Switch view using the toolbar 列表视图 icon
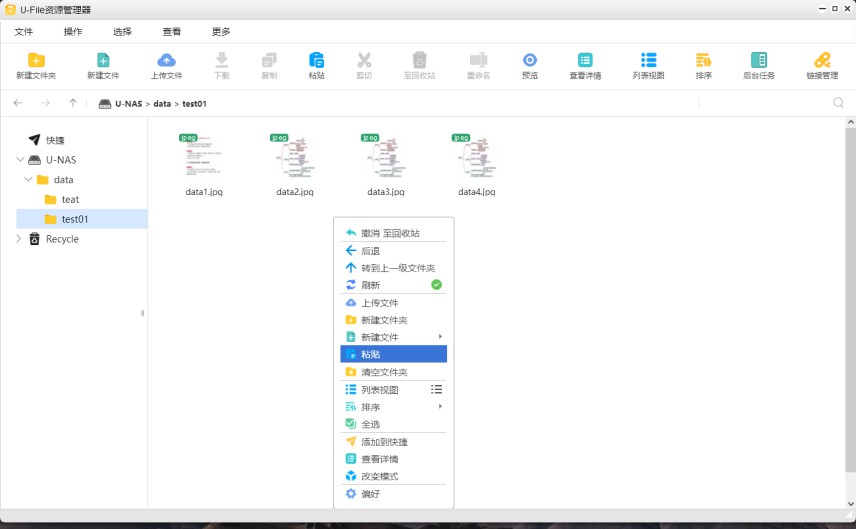The width and height of the screenshot is (856, 529). tap(649, 61)
